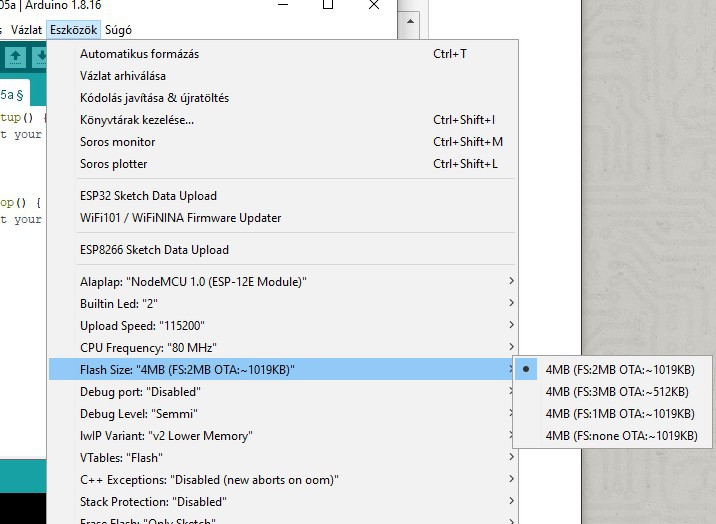Open Könyvtárak kezelése...
Image resolution: width=716 pixels, height=524 pixels.
coord(284,120)
